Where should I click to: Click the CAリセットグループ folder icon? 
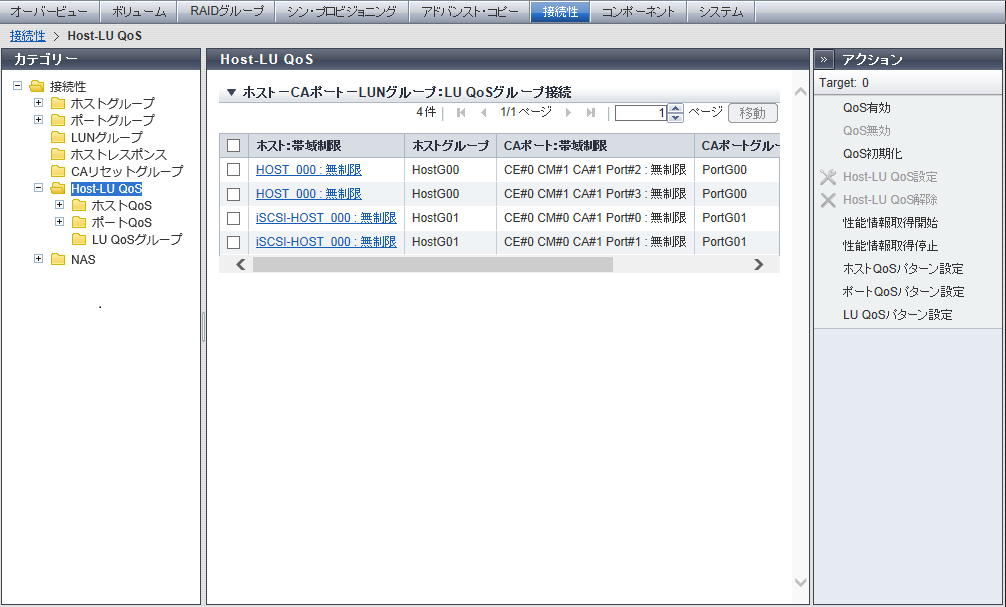coord(58,171)
